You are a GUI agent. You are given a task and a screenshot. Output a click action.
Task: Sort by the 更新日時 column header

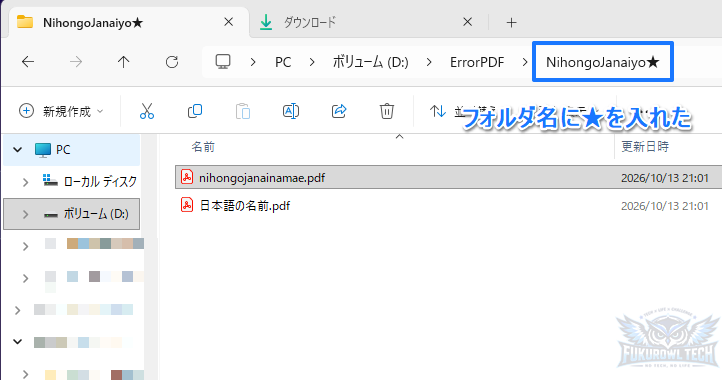coord(645,146)
